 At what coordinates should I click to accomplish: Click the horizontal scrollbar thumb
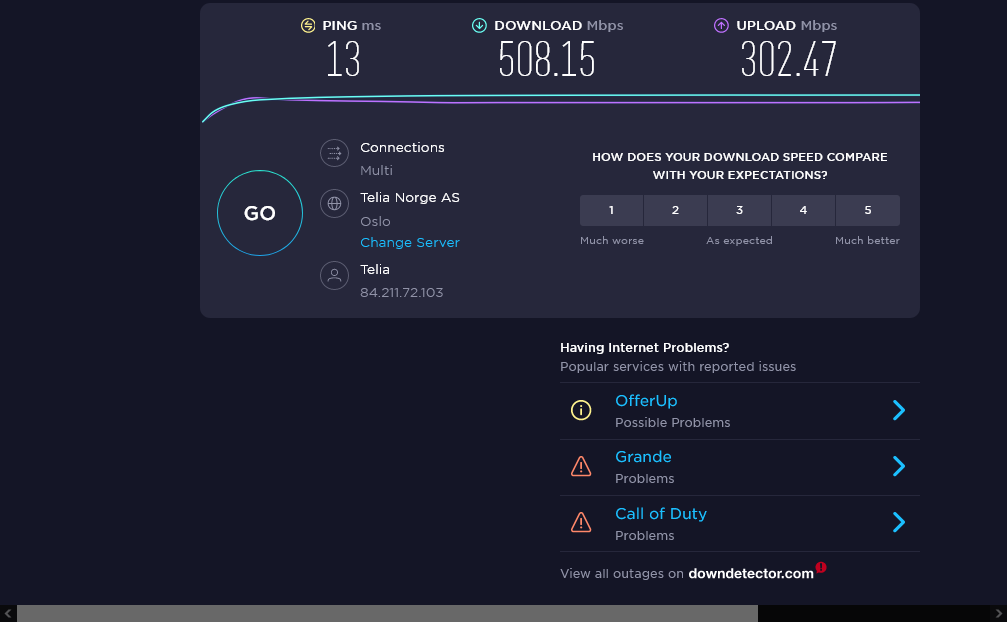coord(387,613)
